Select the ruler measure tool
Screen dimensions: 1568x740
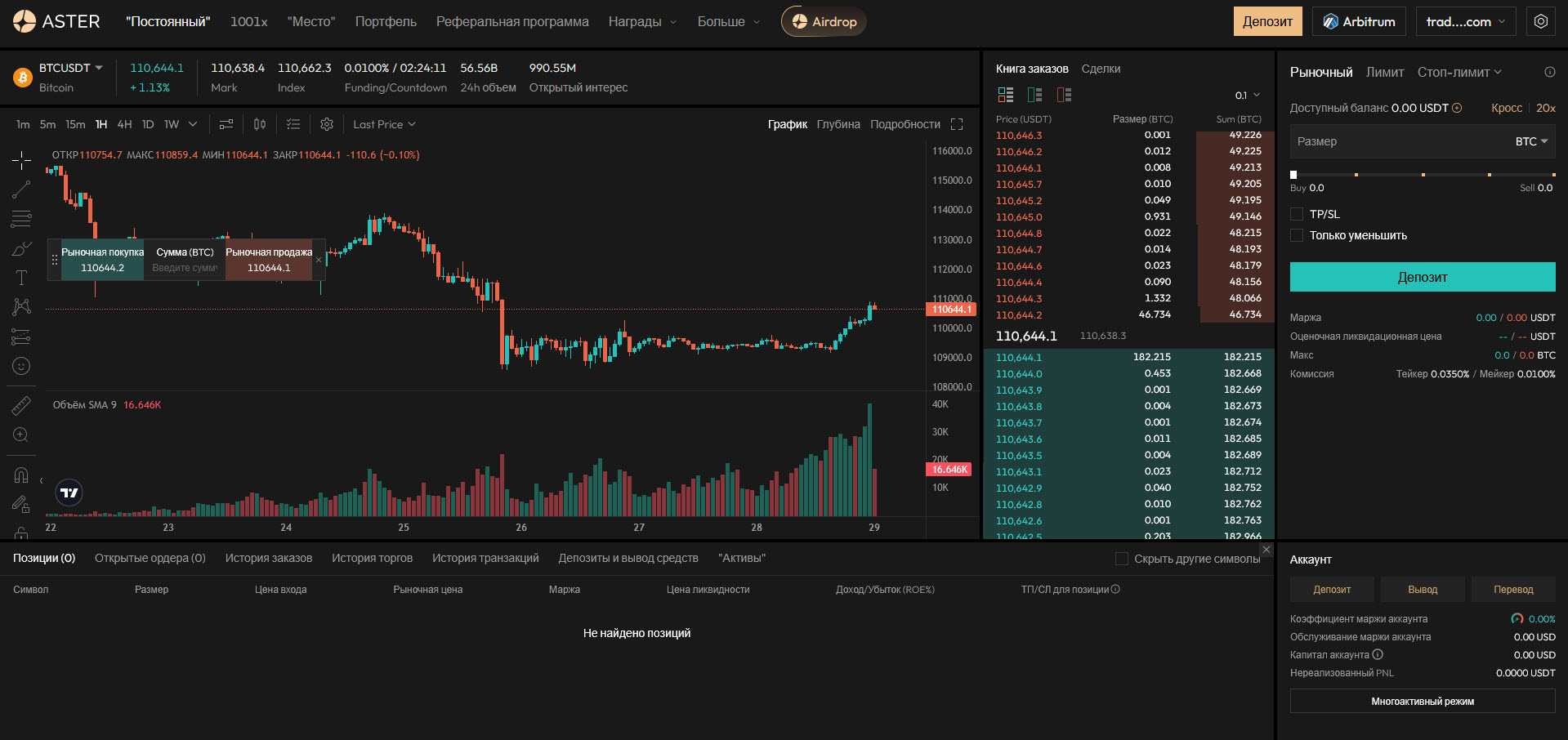21,405
